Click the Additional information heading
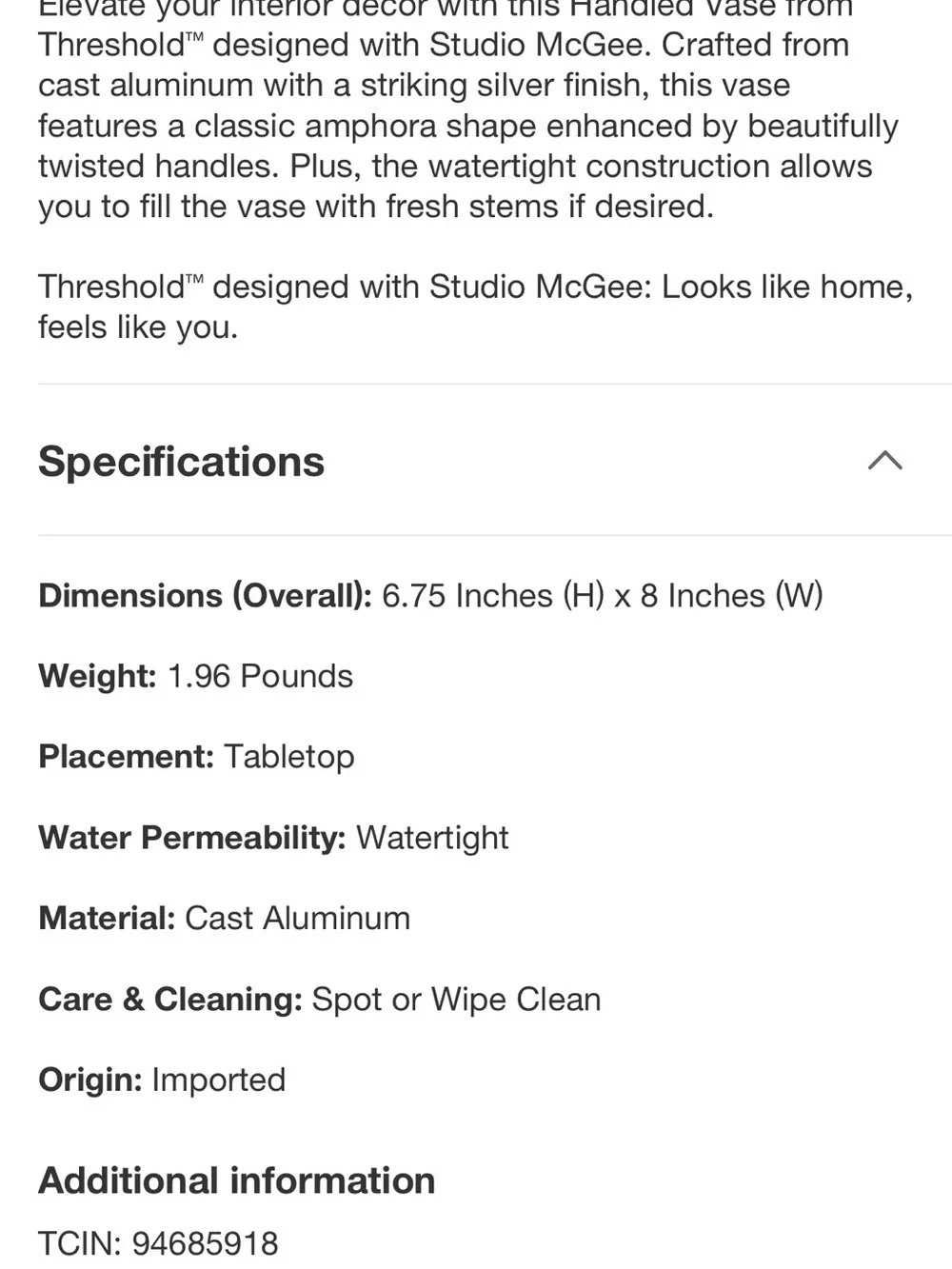 click(x=236, y=1180)
